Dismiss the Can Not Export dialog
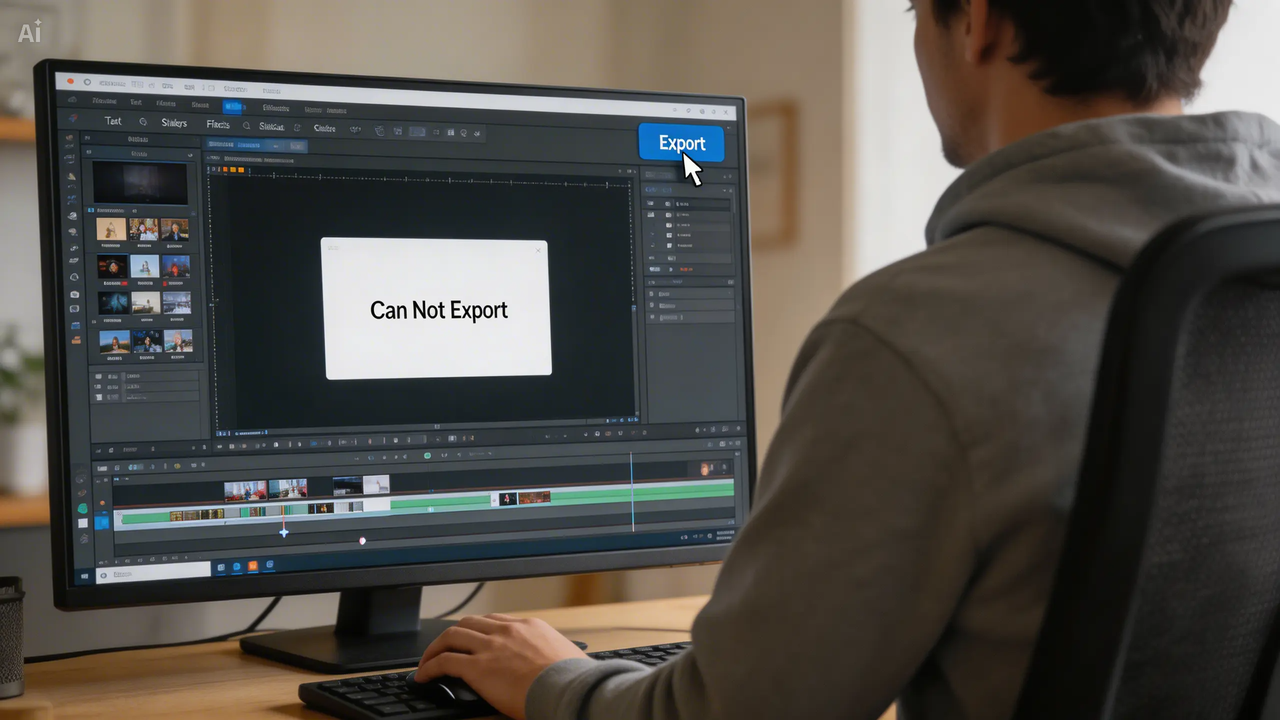Image resolution: width=1280 pixels, height=720 pixels. [540, 250]
